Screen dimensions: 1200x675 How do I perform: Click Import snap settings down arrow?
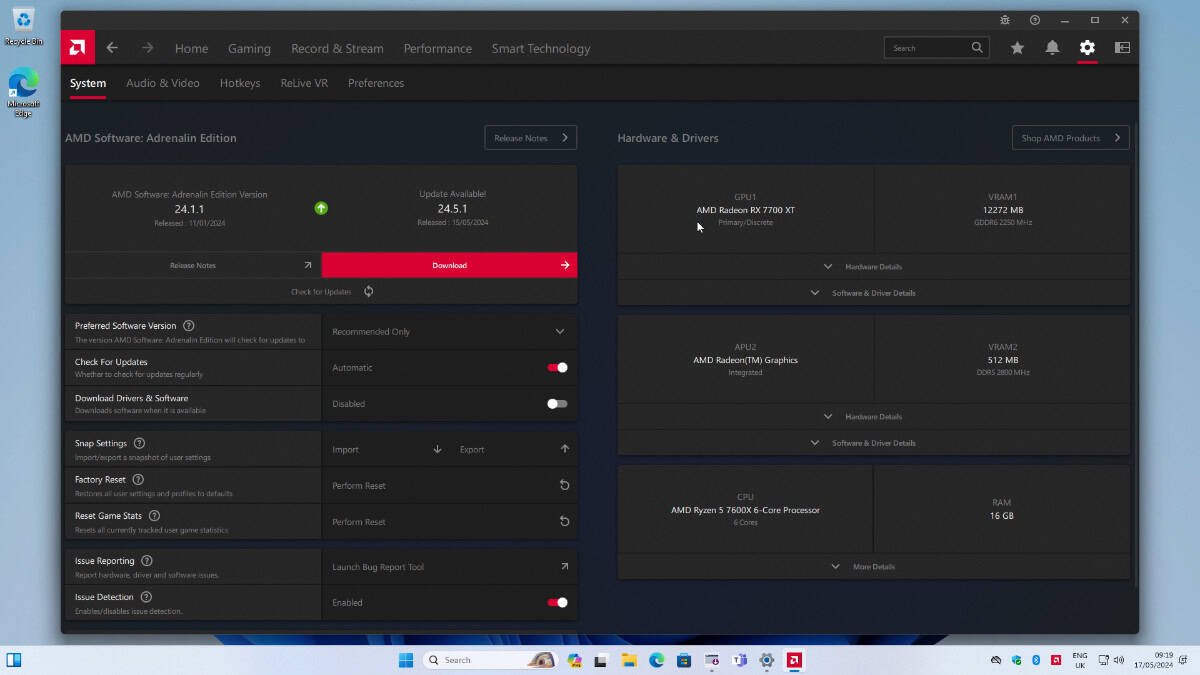pos(437,449)
